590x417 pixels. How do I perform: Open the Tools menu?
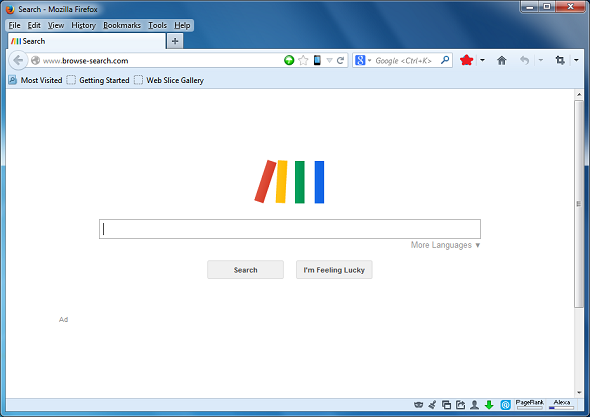click(157, 25)
